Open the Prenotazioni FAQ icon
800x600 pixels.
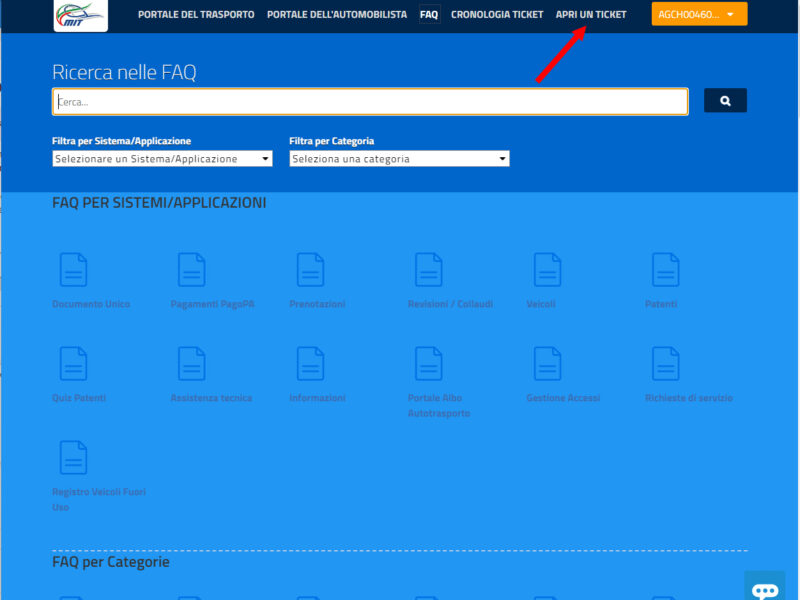(x=310, y=270)
